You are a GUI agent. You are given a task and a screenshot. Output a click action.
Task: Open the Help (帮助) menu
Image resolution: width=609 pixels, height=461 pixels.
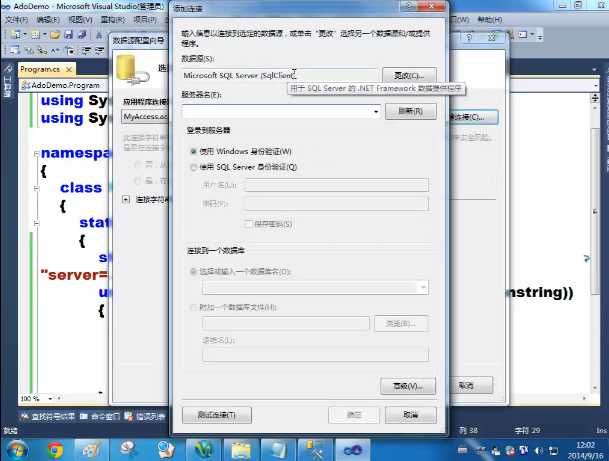pos(490,19)
